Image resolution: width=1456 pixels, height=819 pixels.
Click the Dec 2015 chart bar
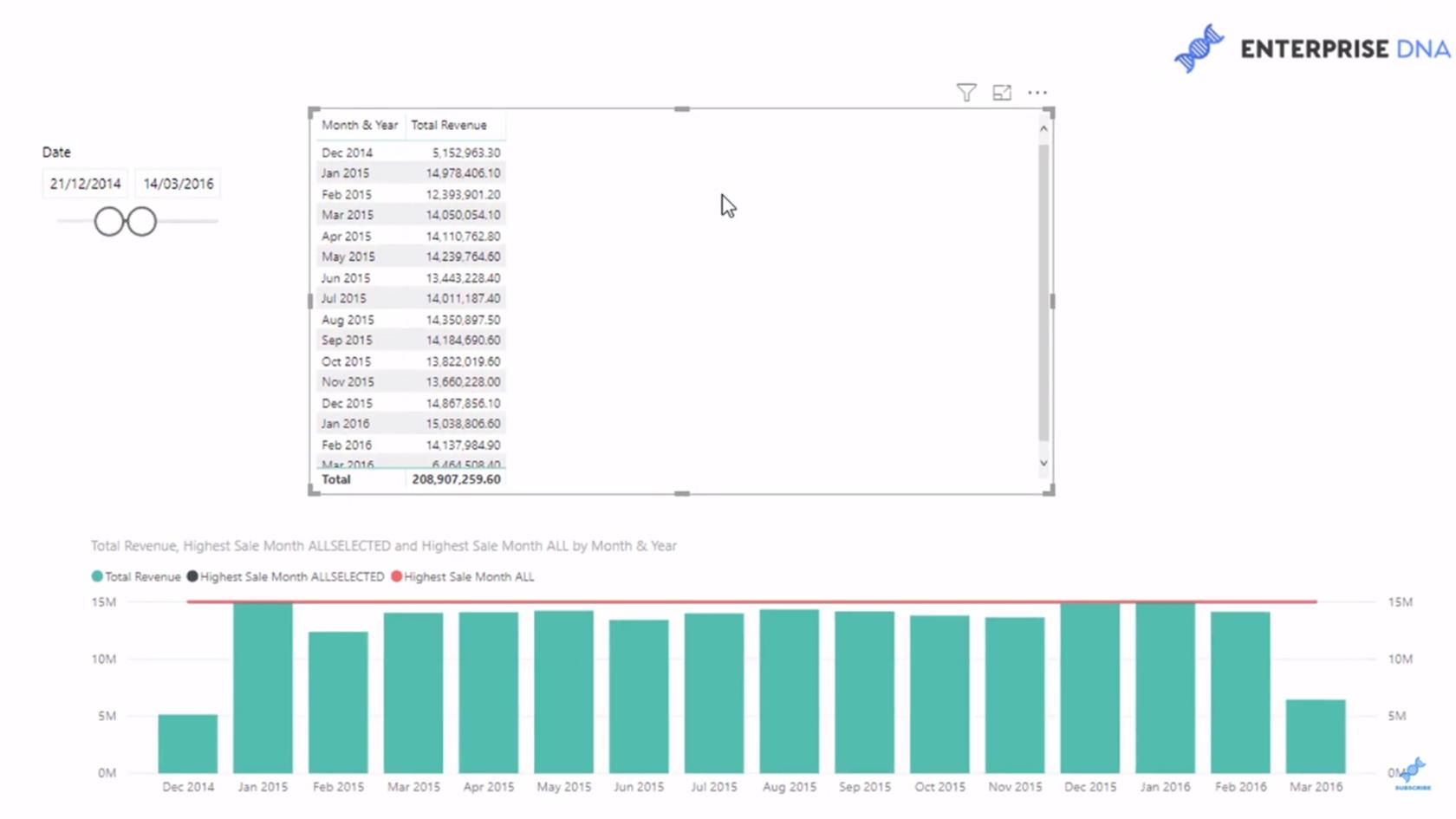click(1090, 688)
